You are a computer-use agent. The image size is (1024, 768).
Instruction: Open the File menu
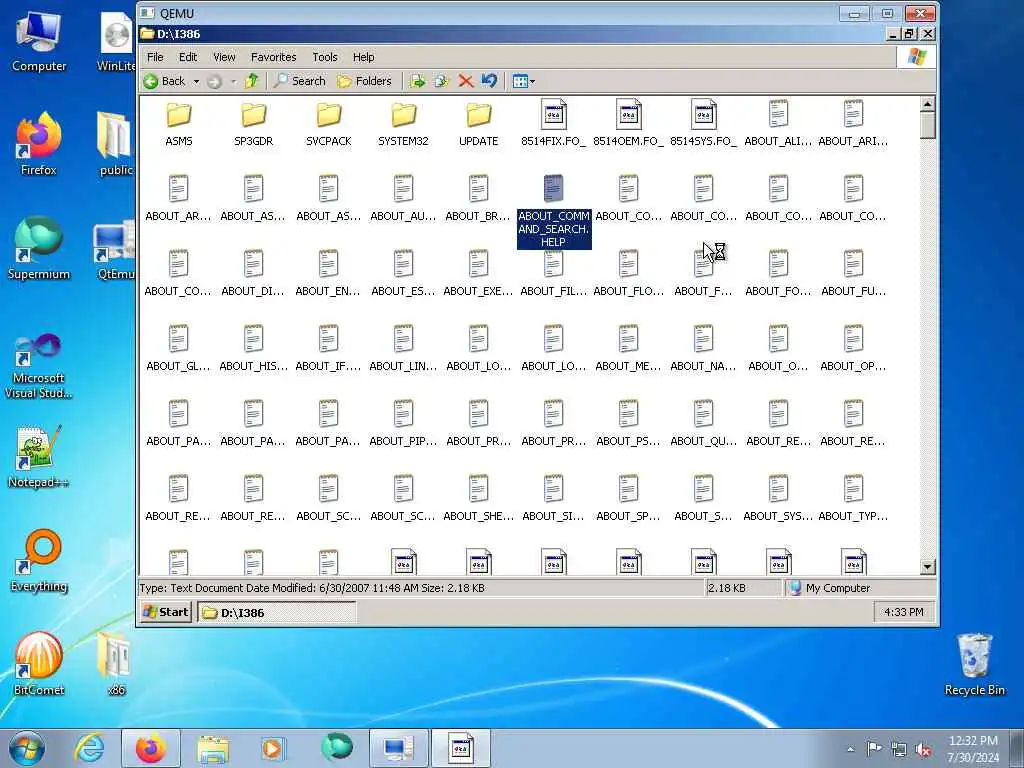155,57
